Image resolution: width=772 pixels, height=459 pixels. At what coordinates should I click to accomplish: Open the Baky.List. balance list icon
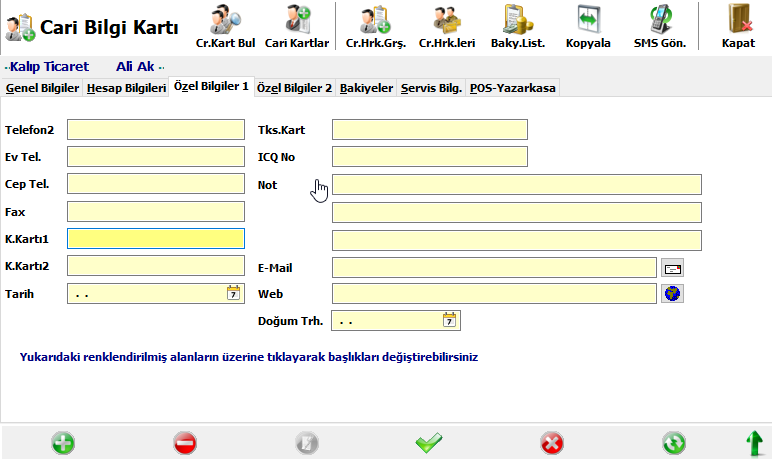[x=517, y=27]
